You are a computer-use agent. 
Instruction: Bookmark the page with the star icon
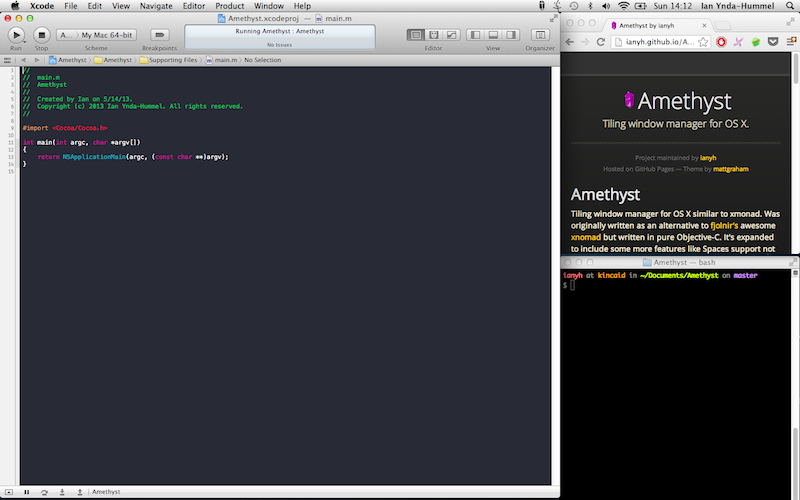(703, 42)
